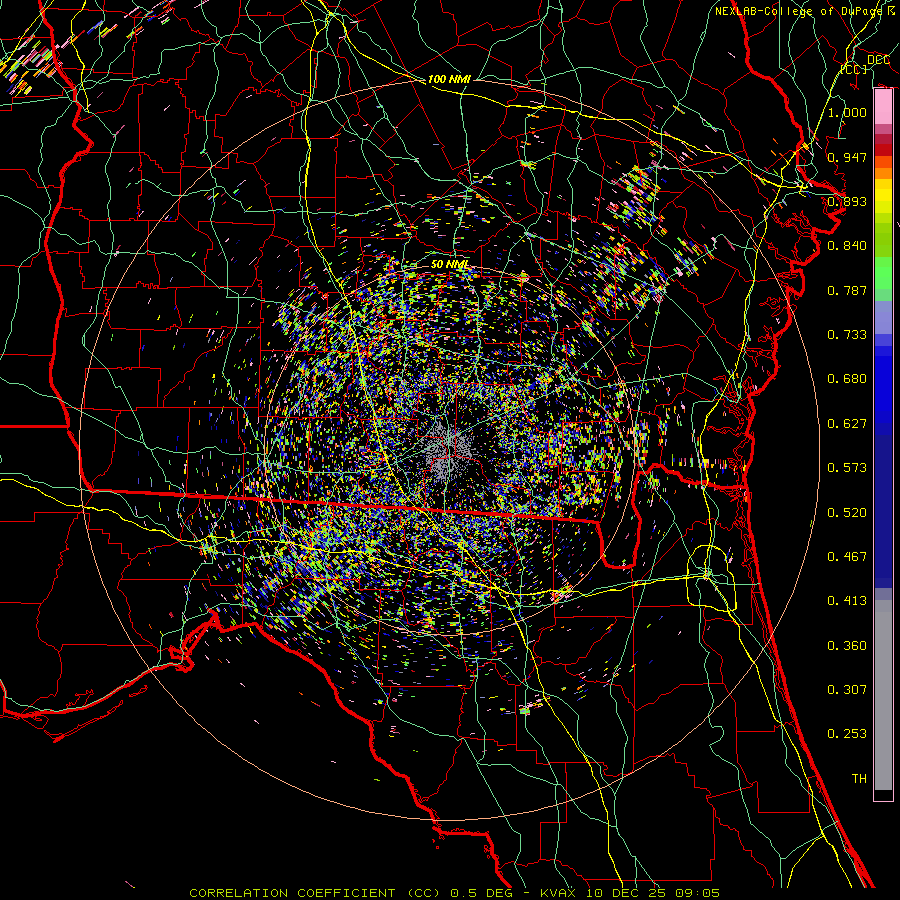Click the "50 NMI" range ring label
The height and width of the screenshot is (900, 900).
449,264
